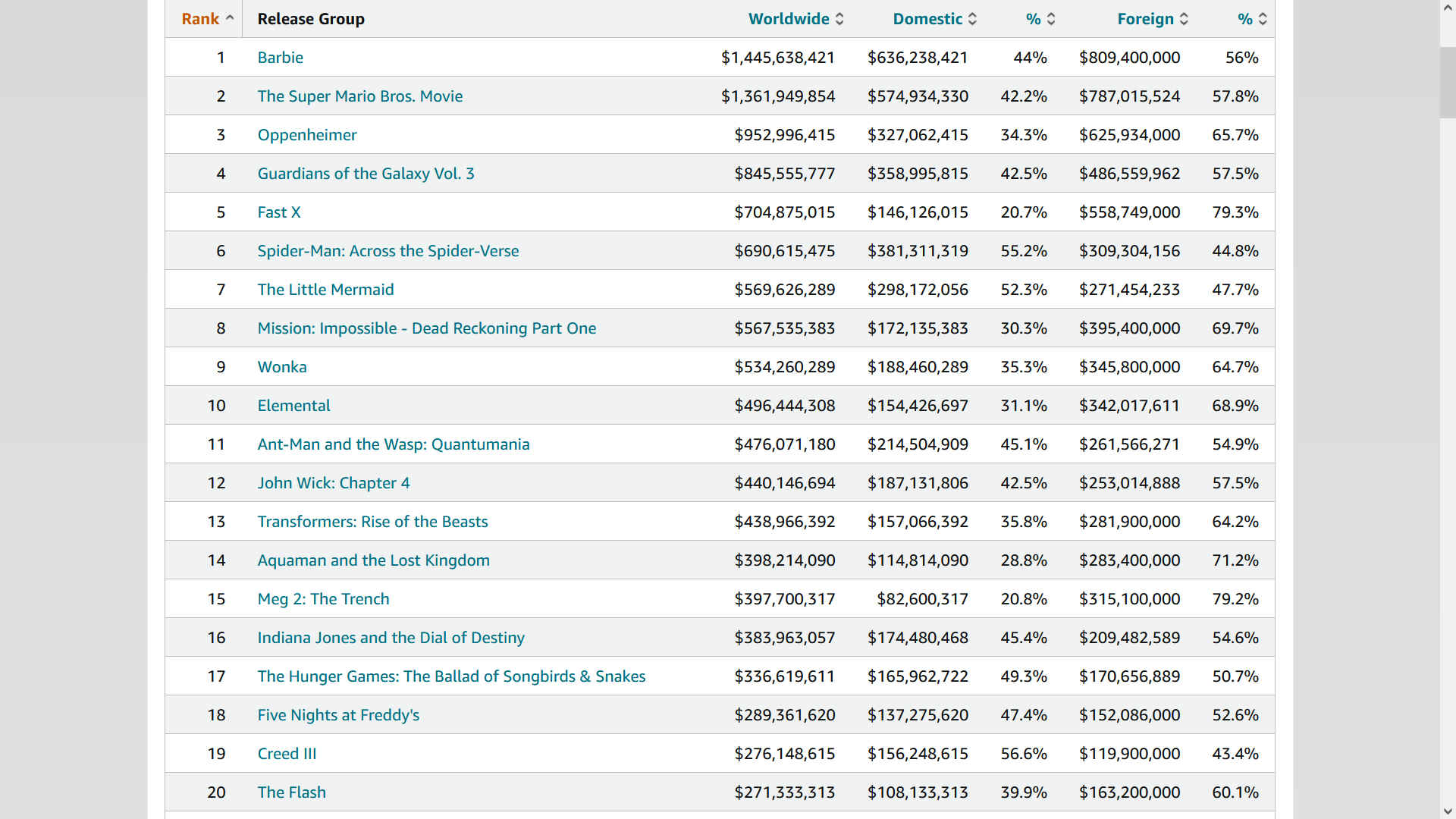Open Guardians of the Galaxy Vol. 3

tap(366, 174)
